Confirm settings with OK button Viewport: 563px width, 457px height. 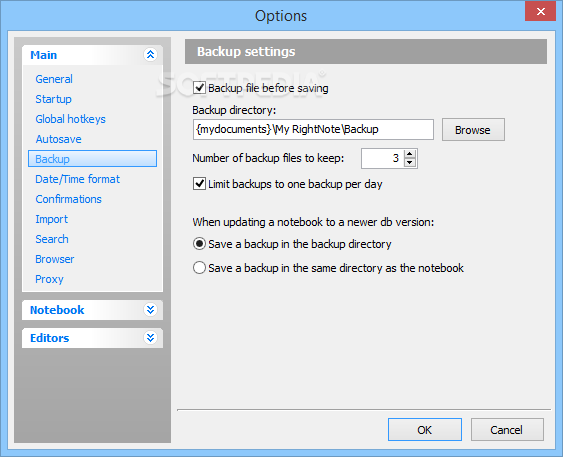425,429
